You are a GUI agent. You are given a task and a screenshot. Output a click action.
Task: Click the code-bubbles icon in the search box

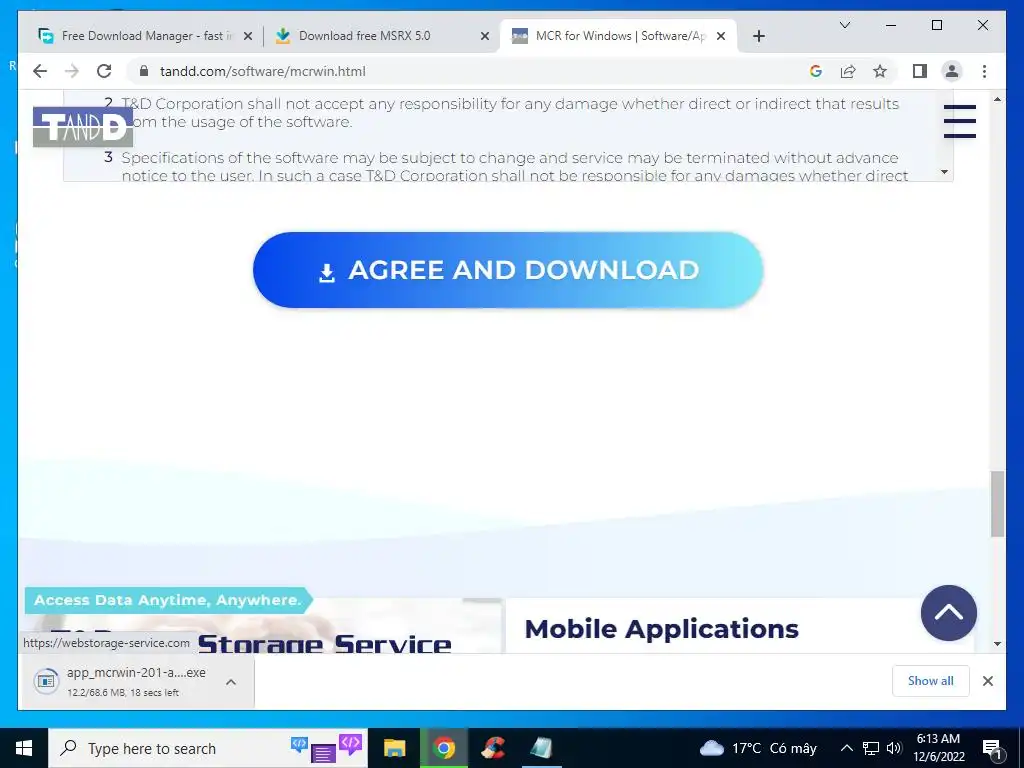[x=327, y=748]
